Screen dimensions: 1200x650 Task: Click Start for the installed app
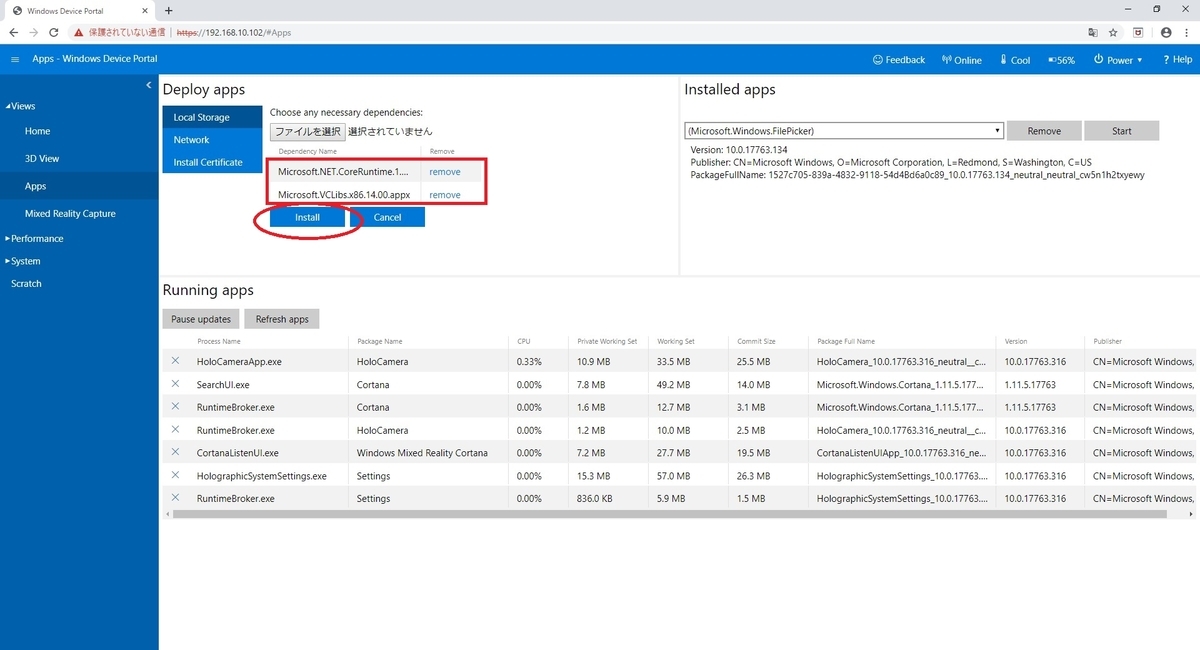point(1122,131)
